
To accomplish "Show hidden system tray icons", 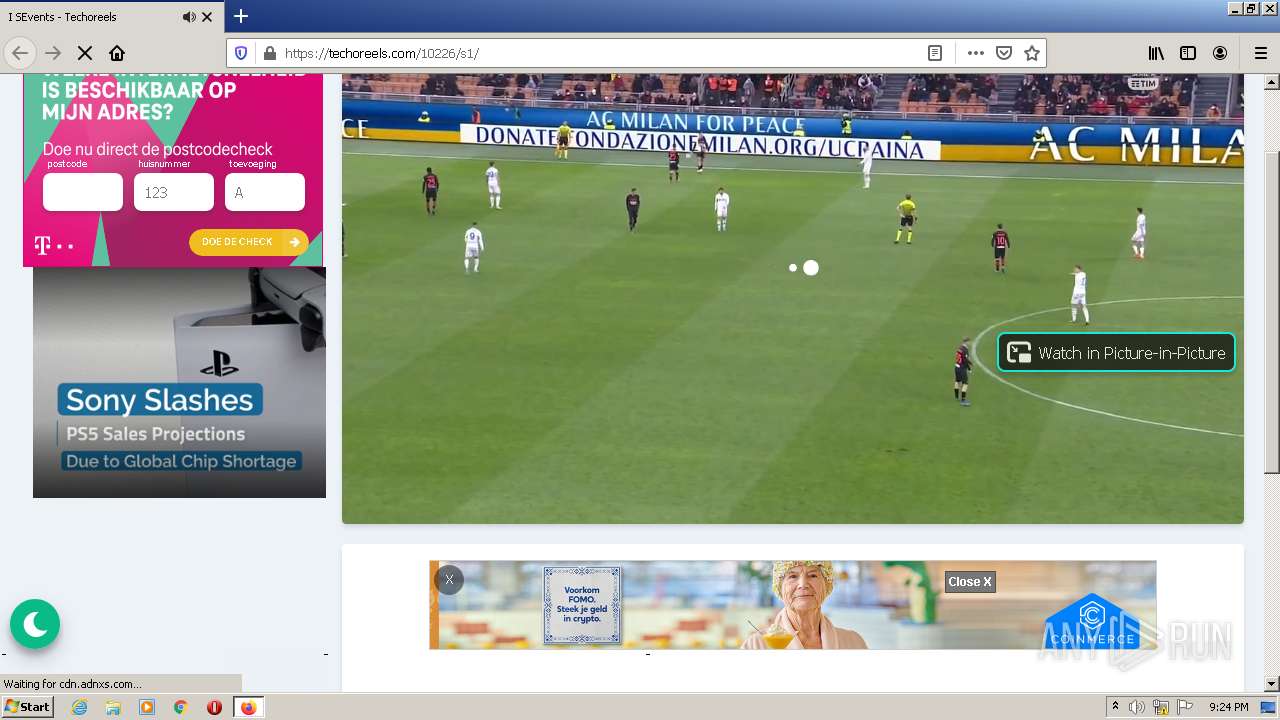I will point(1115,707).
